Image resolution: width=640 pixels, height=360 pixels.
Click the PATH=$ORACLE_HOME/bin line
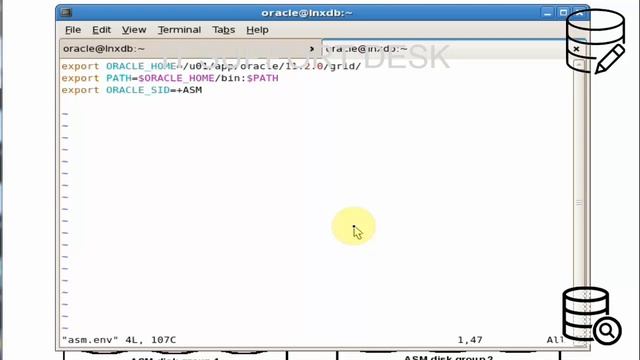pyautogui.click(x=170, y=78)
